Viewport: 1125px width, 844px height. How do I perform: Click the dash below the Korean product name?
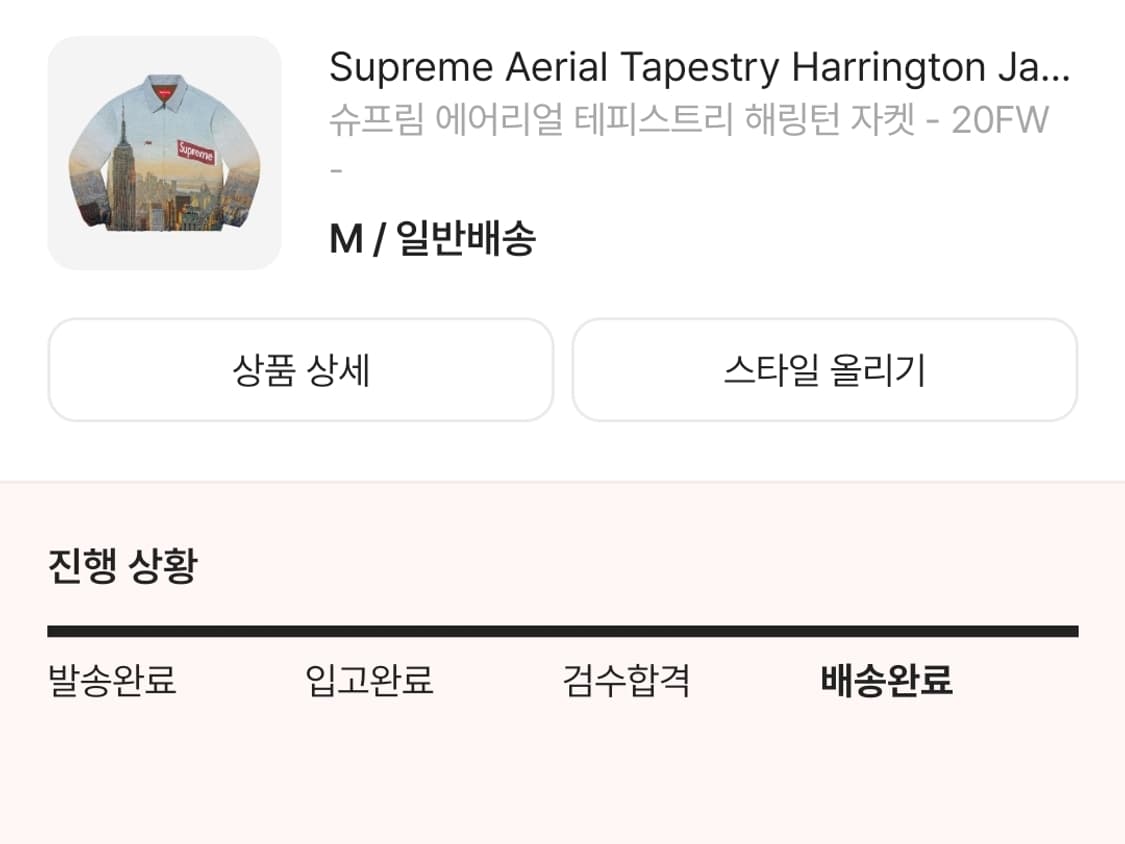point(335,170)
